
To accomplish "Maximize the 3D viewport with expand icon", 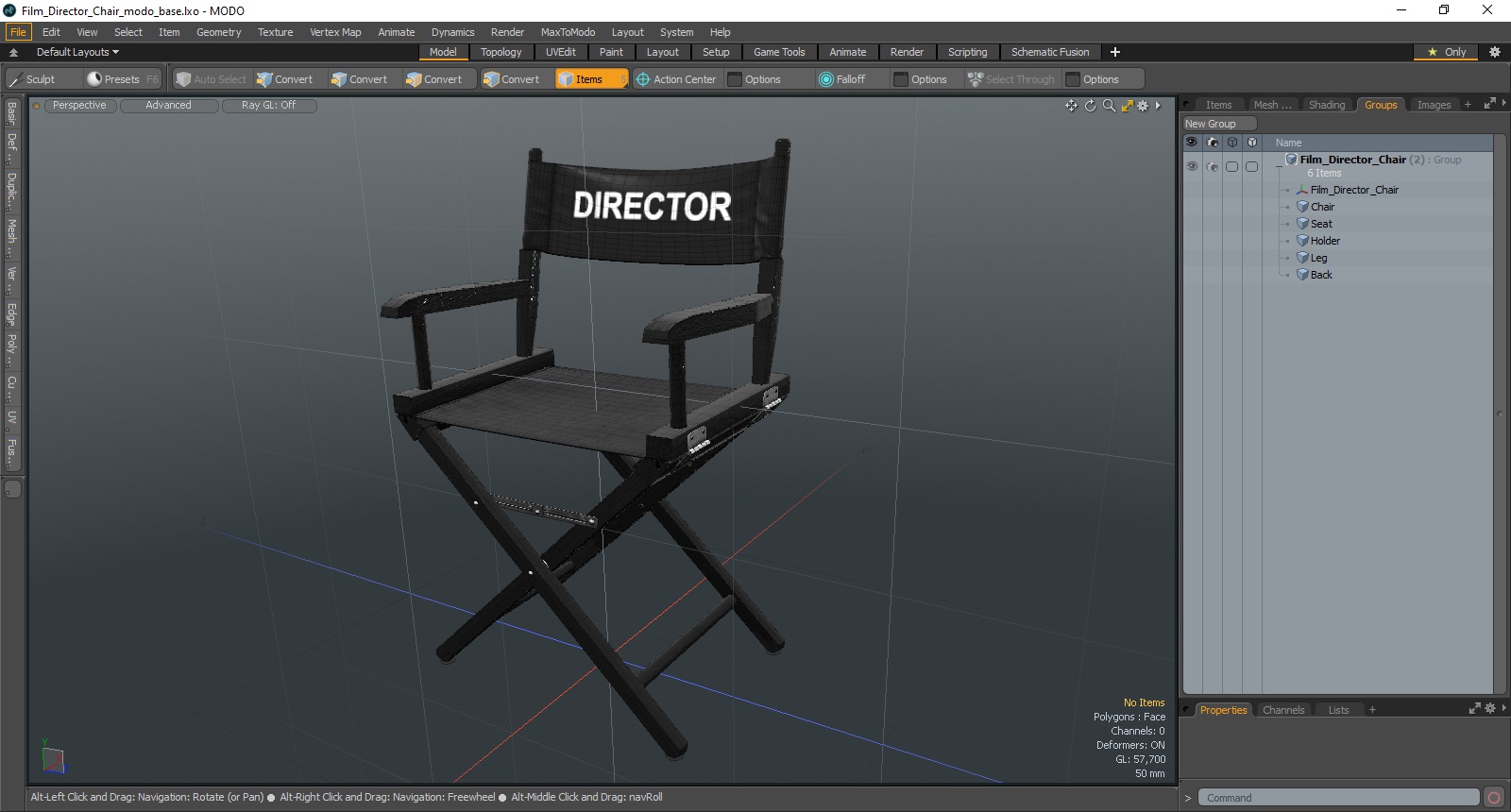I will pyautogui.click(x=1127, y=106).
